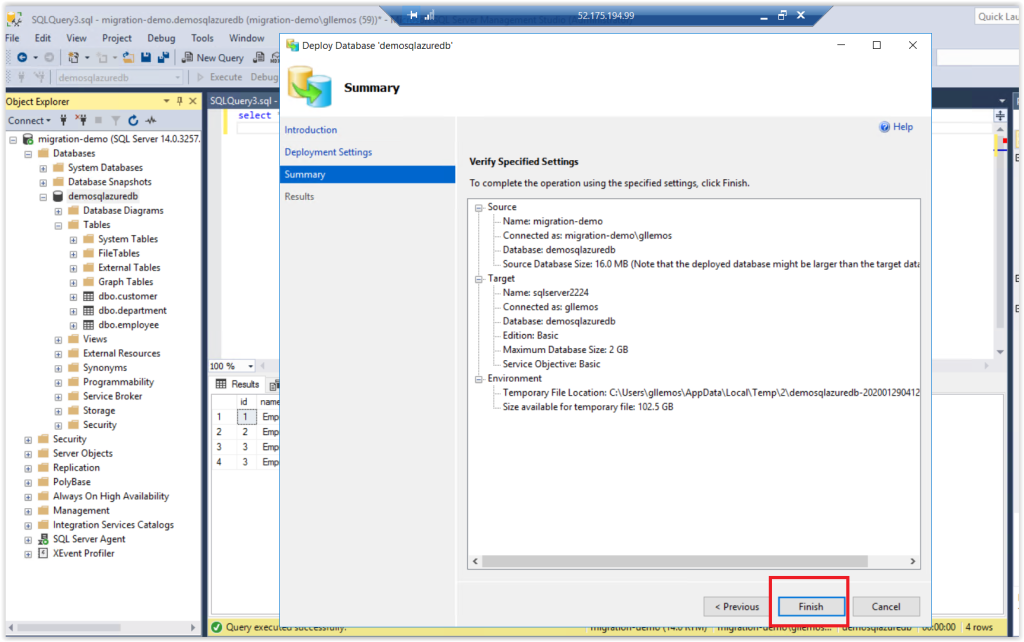Open the Object Explorer window position dropdown
This screenshot has height=642, width=1024.
[167, 101]
